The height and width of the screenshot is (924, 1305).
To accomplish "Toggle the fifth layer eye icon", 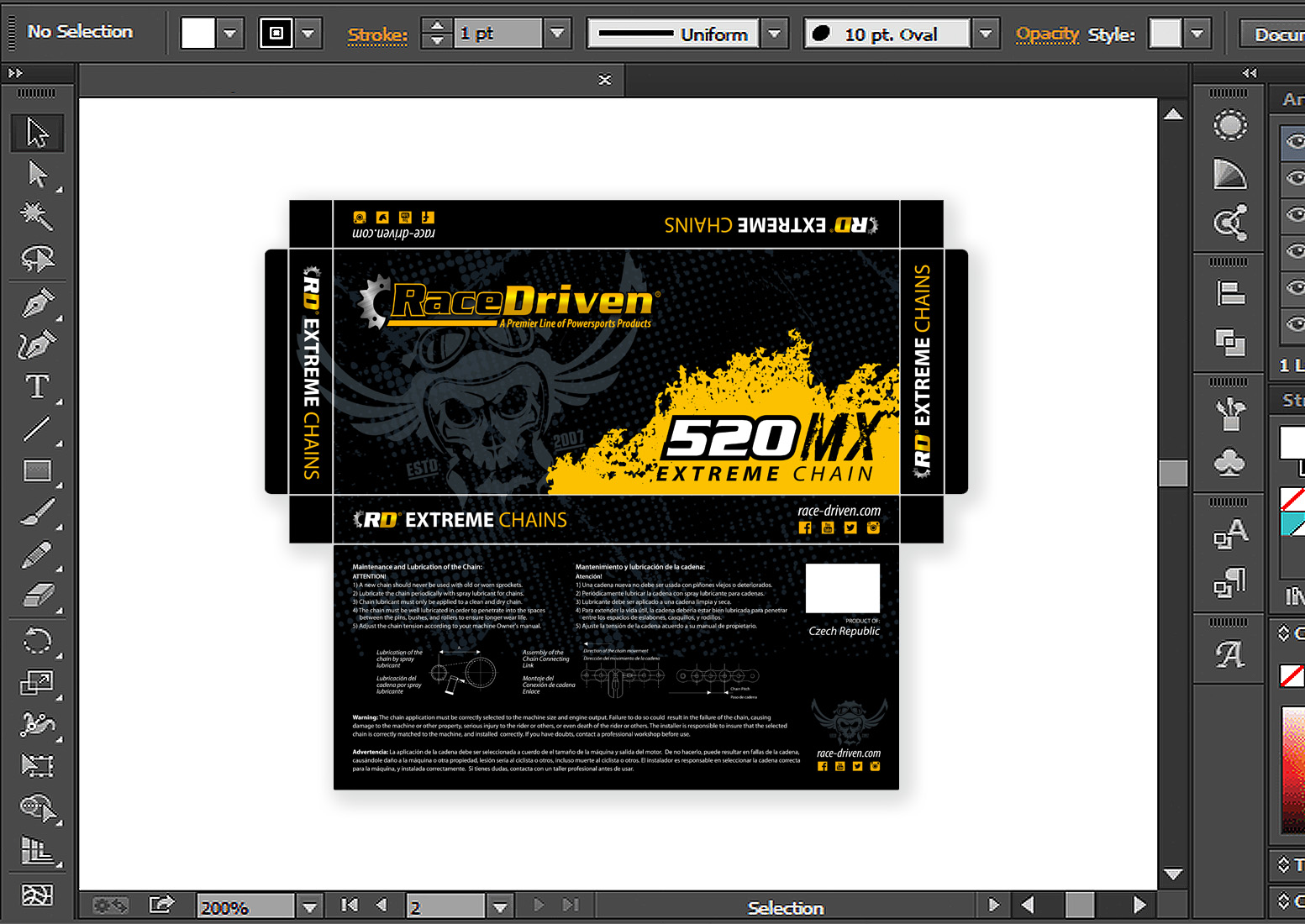I will [x=1295, y=287].
